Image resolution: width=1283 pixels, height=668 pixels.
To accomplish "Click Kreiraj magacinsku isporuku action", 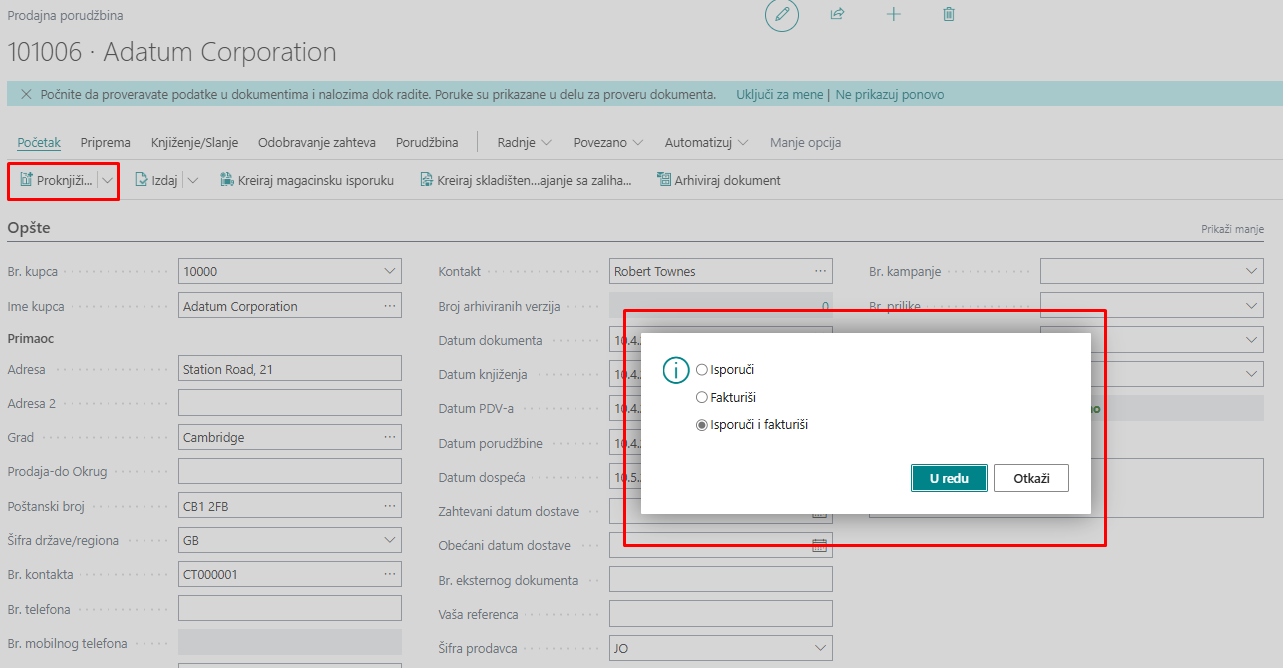I will click(x=306, y=181).
